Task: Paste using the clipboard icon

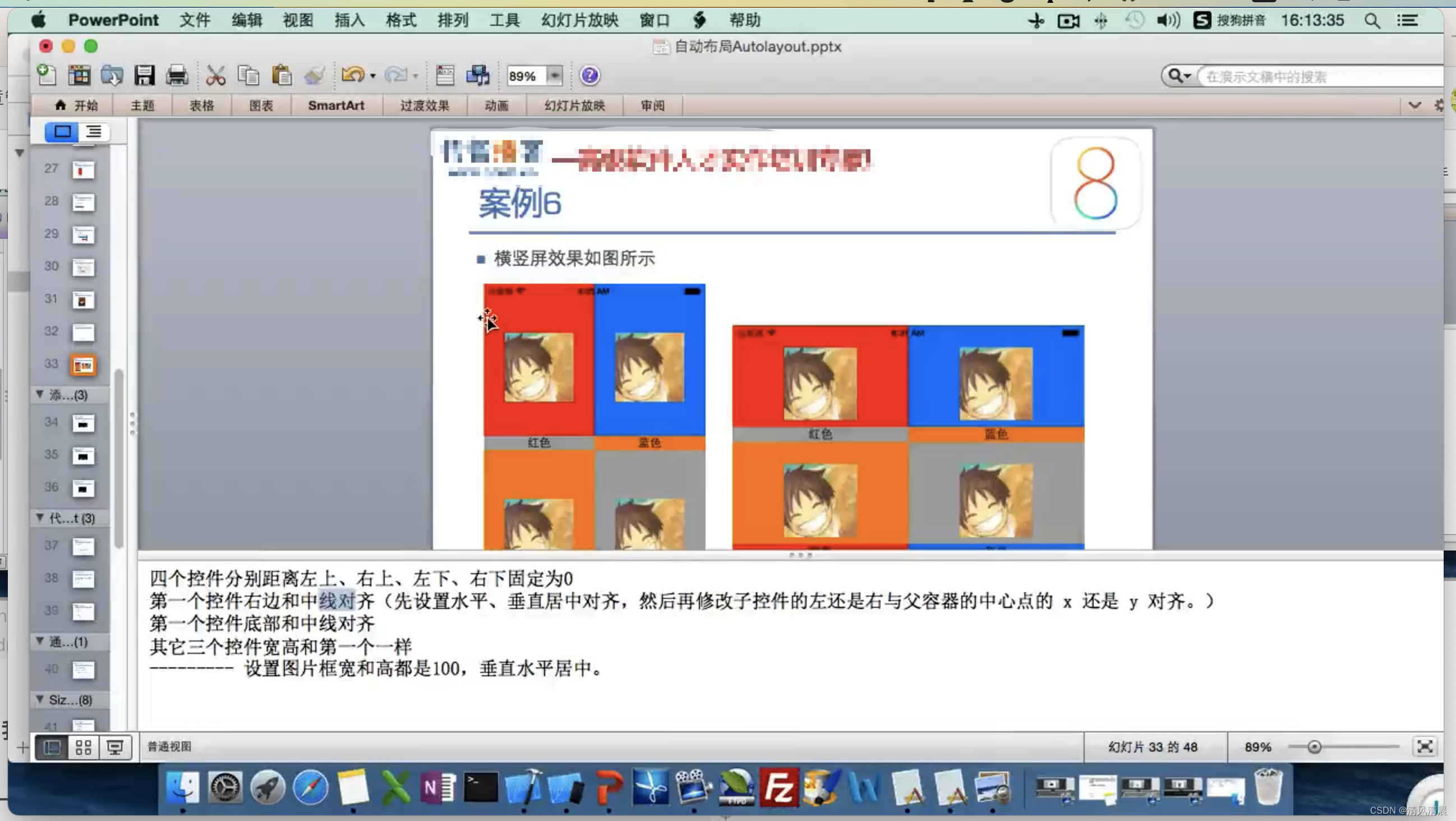Action: tap(282, 75)
